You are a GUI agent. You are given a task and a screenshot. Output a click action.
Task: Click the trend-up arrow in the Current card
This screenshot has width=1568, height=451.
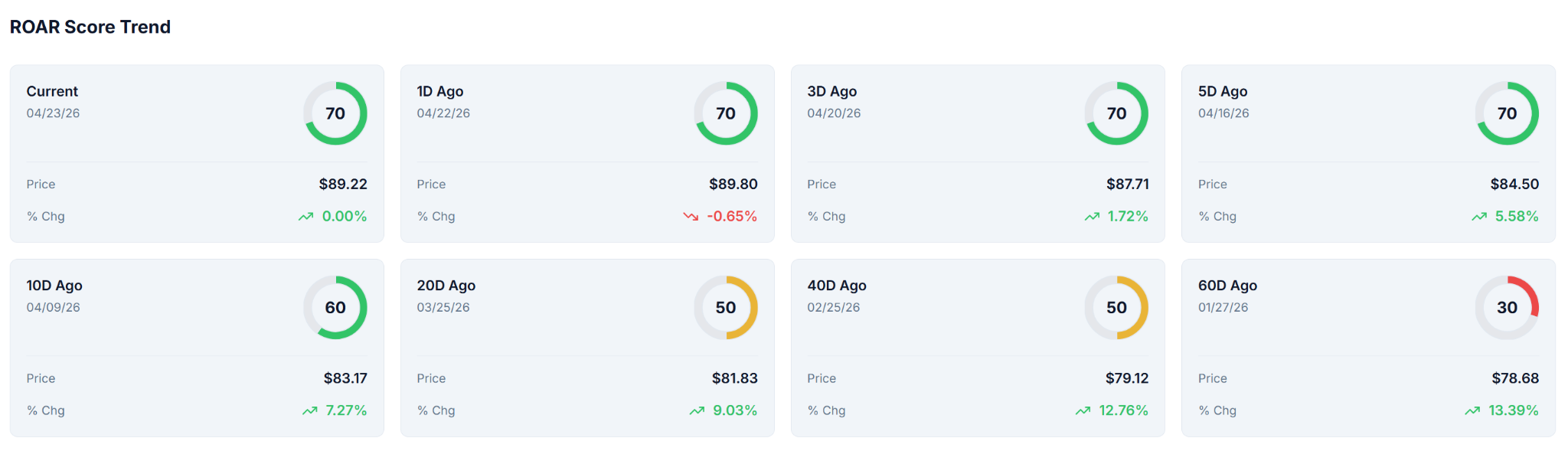305,217
